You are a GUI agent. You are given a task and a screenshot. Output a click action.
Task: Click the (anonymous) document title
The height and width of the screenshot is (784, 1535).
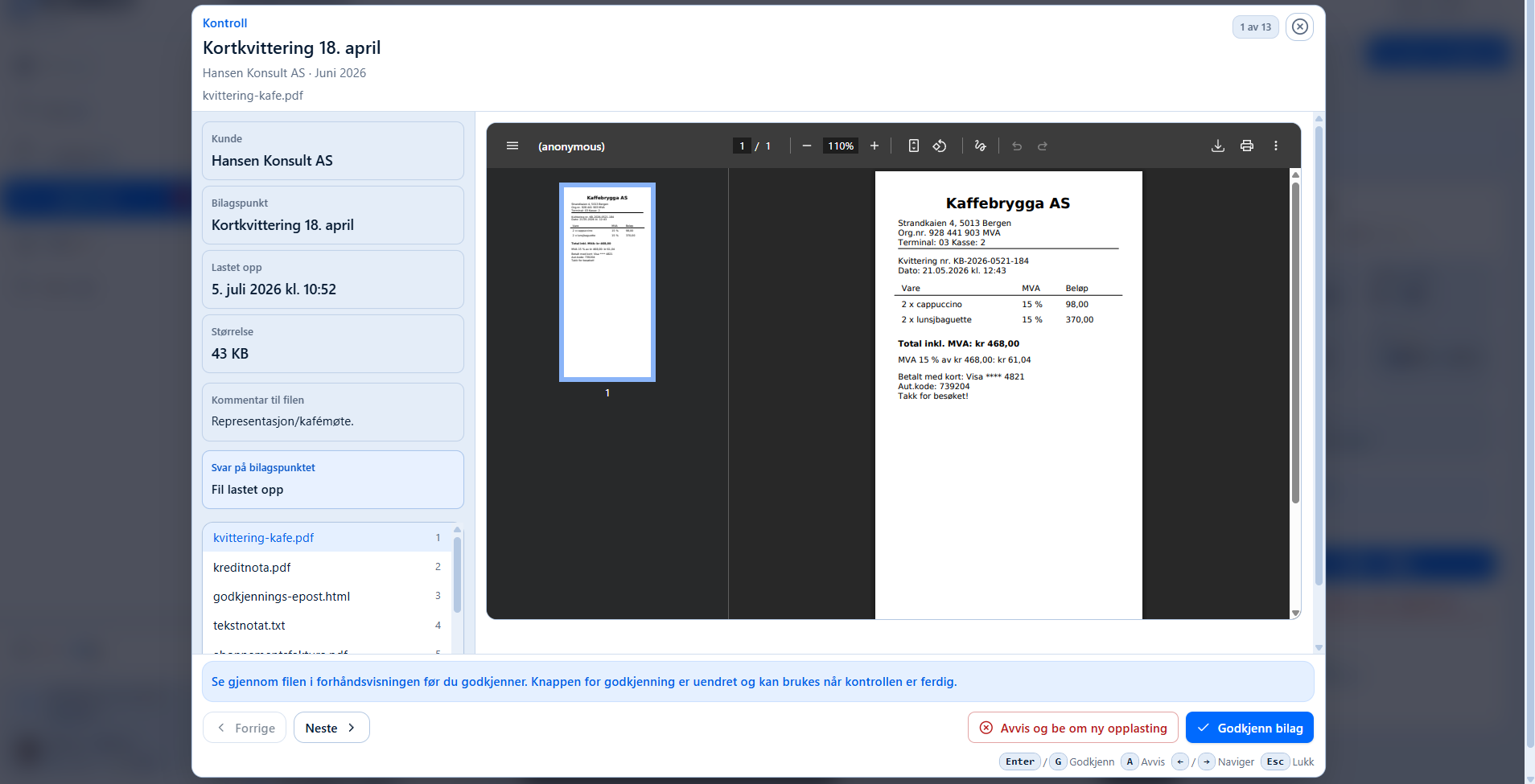571,146
